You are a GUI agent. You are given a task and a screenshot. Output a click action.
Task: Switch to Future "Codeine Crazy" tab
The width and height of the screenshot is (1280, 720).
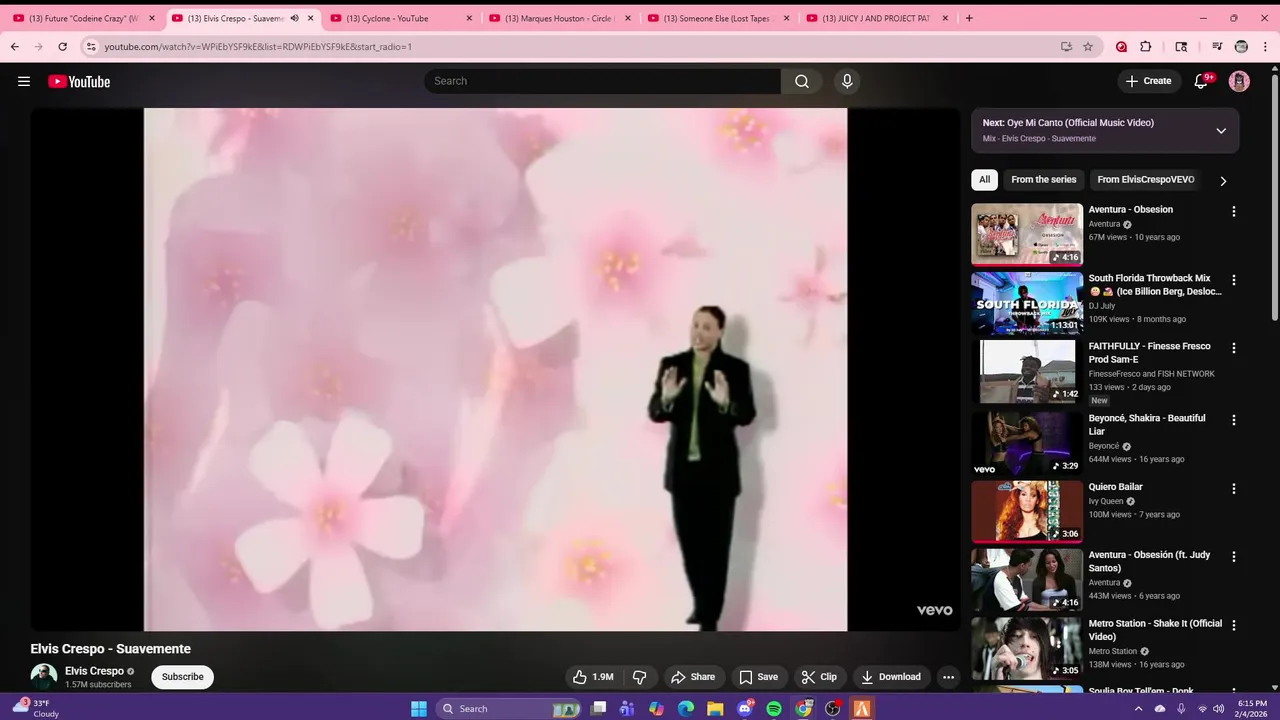click(82, 18)
